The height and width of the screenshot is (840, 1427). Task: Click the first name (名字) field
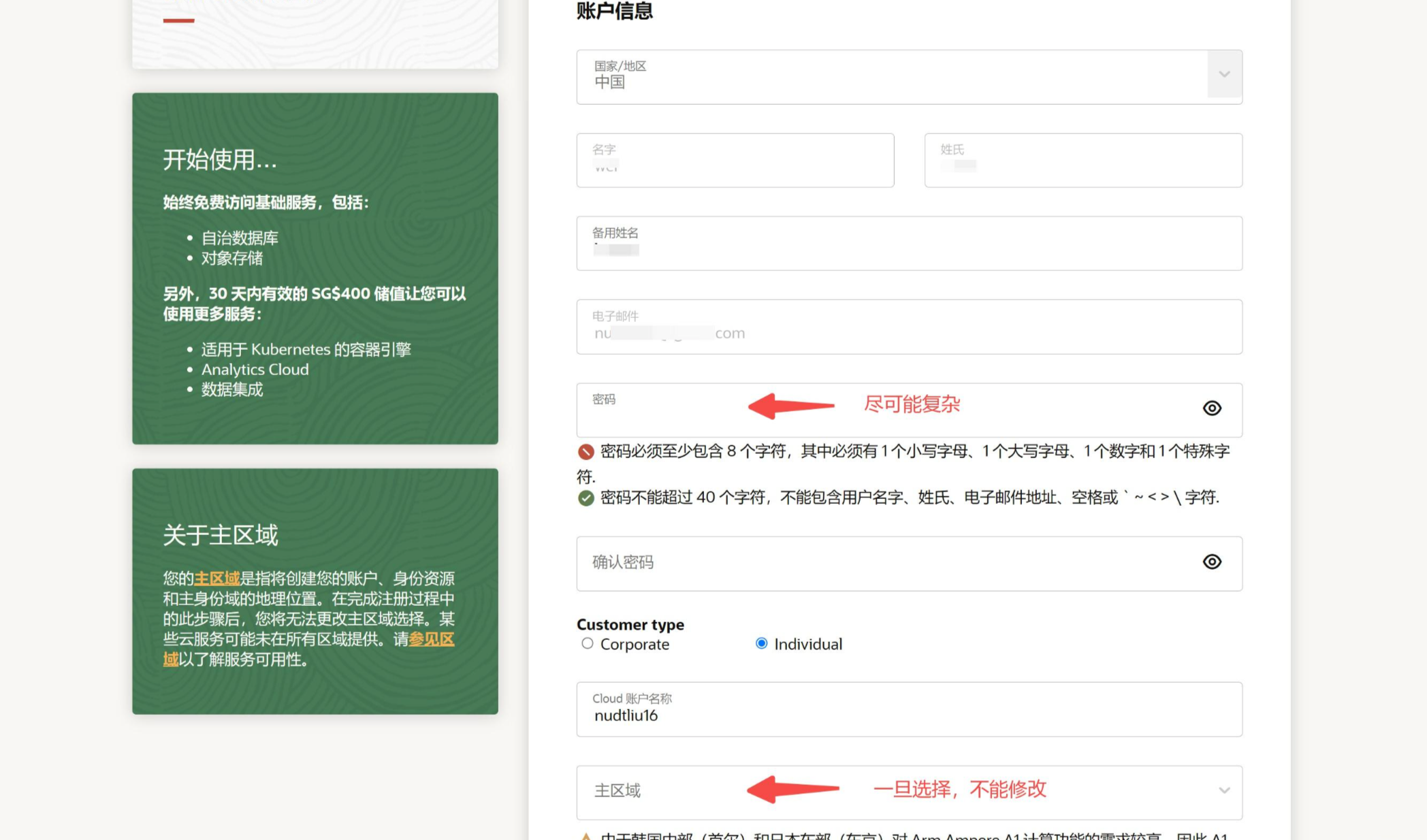tap(735, 161)
